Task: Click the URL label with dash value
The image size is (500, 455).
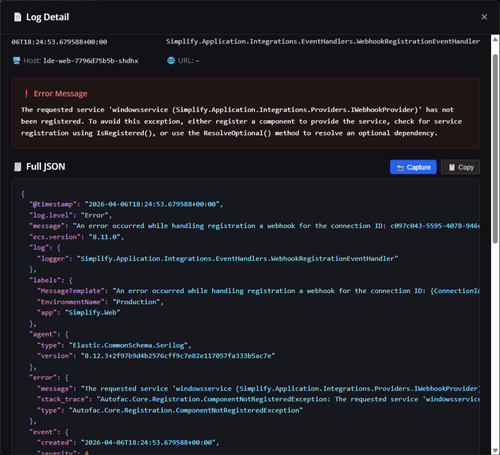Action: 188,61
